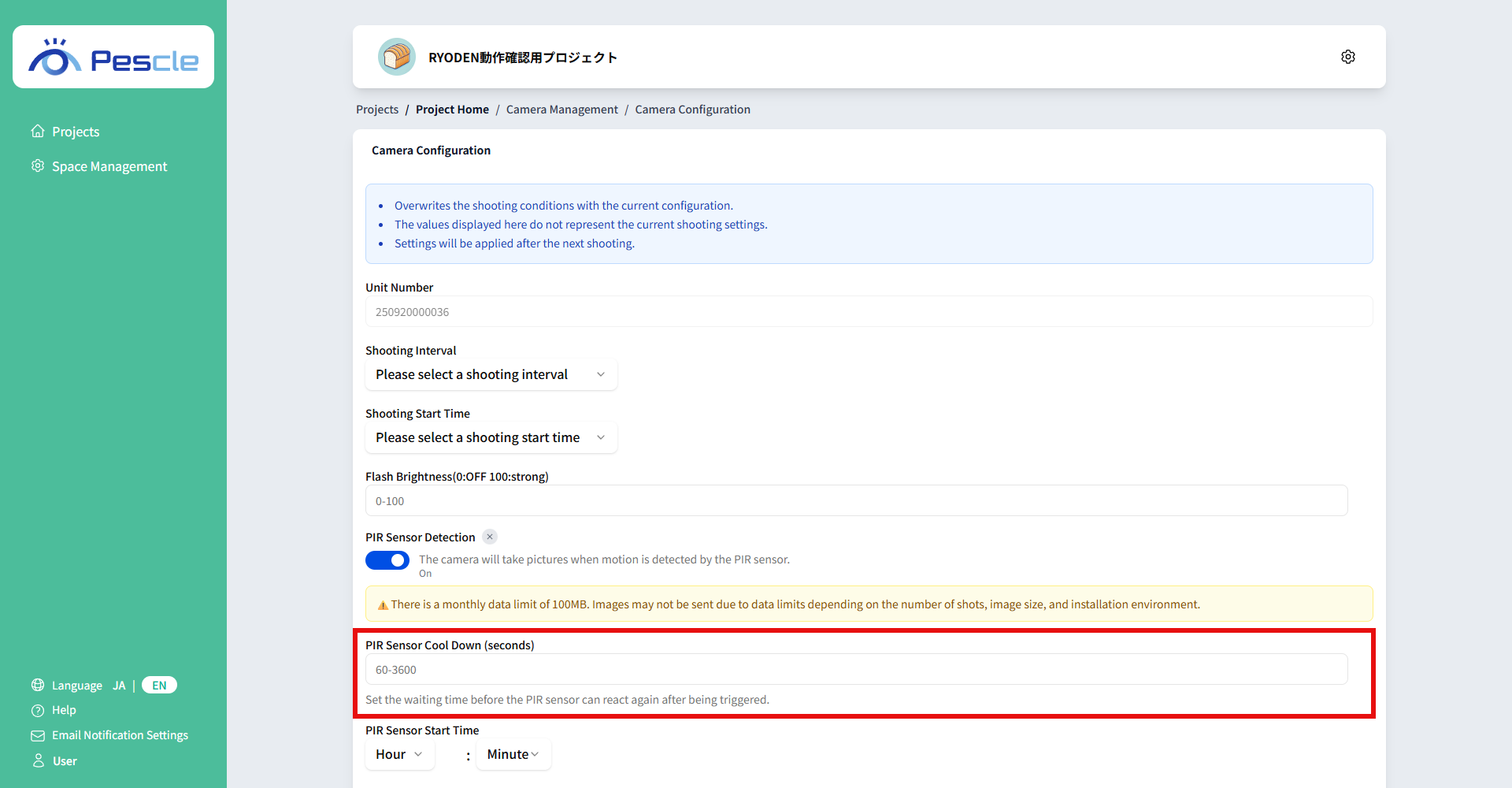
Task: Open the Shooting Interval dropdown
Action: tap(491, 374)
